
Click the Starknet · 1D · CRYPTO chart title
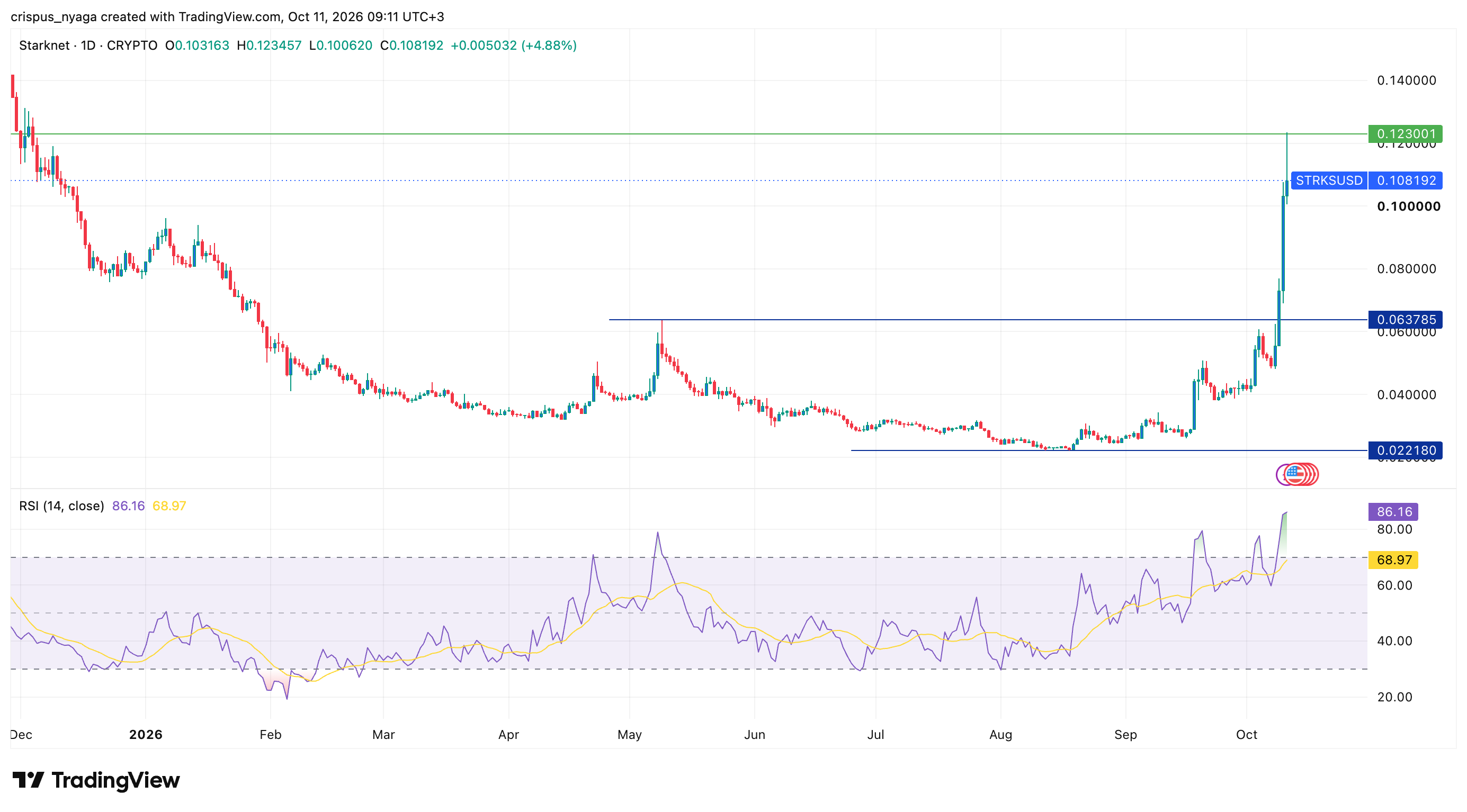88,46
